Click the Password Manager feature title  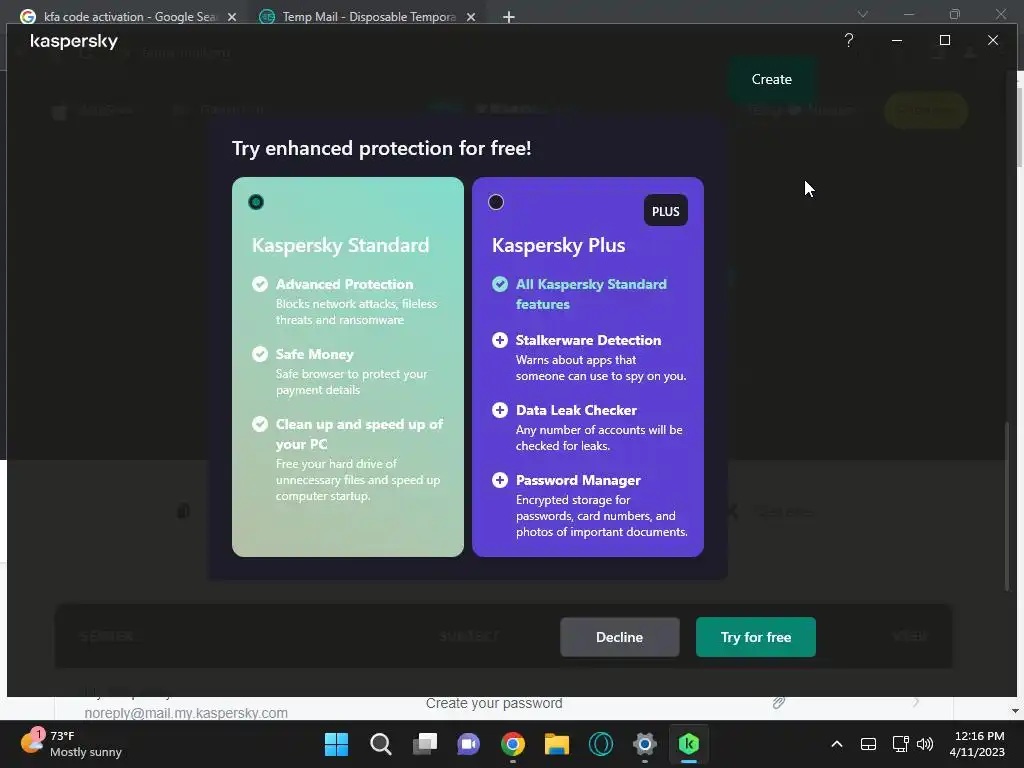click(x=578, y=480)
